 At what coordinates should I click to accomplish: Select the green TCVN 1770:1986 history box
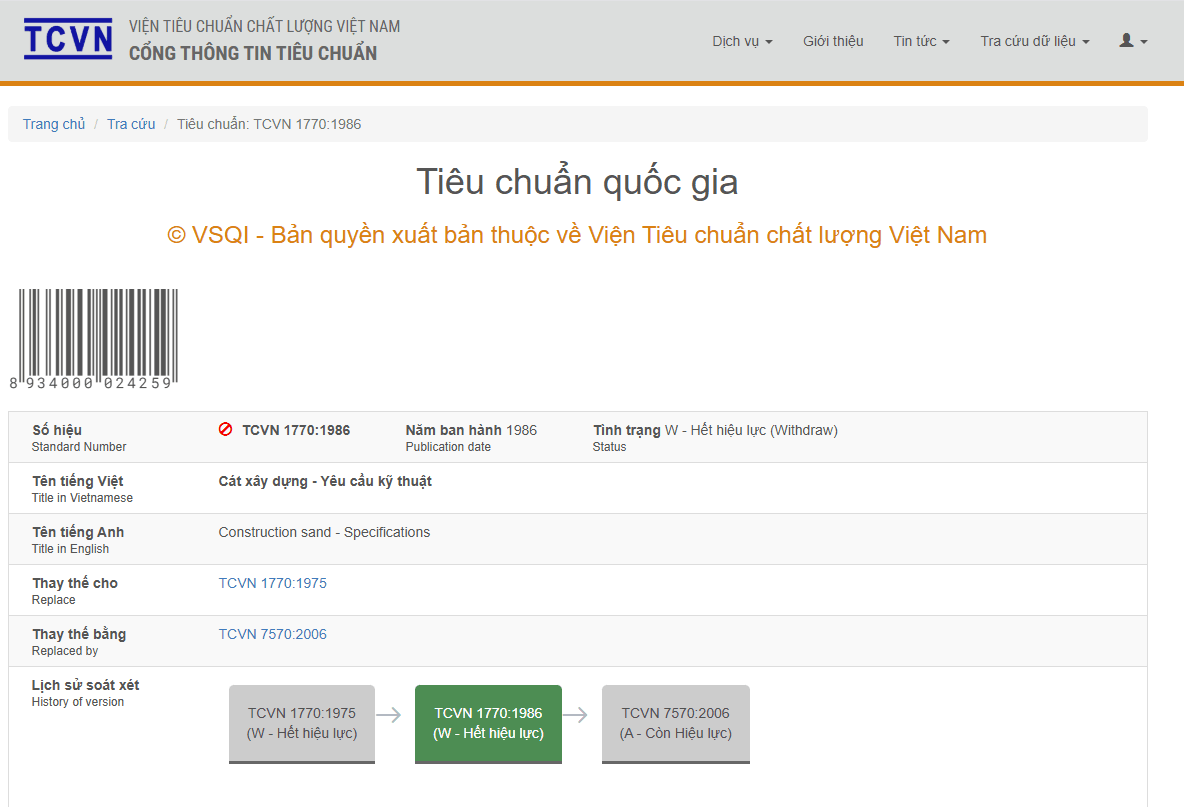(x=489, y=724)
